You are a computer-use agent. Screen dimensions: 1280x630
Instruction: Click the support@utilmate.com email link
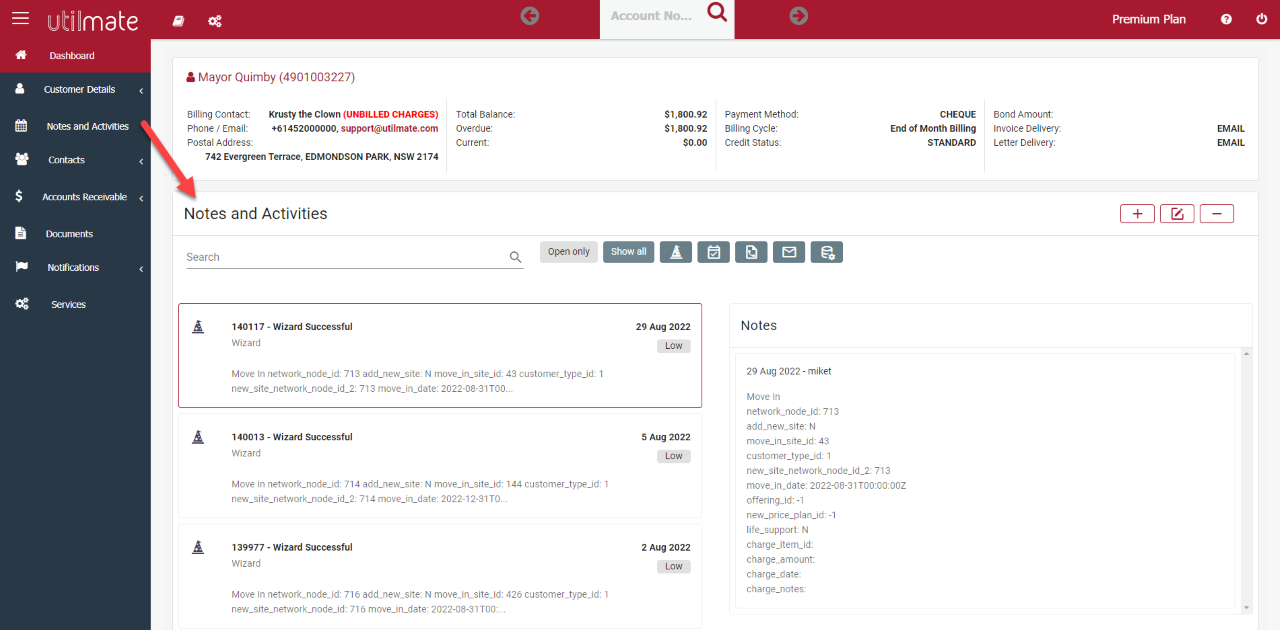(389, 128)
